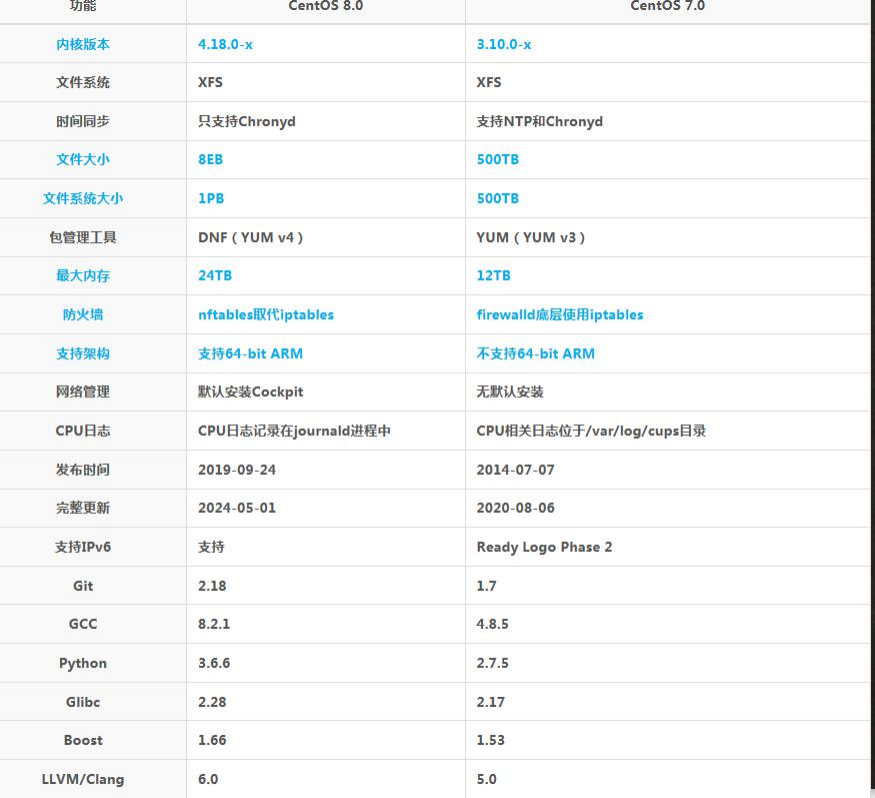This screenshot has height=798, width=875.
Task: Click GCC version '8.2.1'
Action: coord(214,623)
